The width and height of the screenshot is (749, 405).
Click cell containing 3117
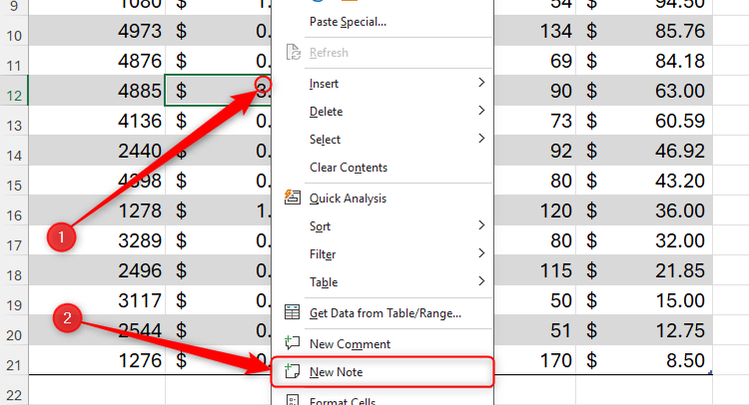point(97,300)
